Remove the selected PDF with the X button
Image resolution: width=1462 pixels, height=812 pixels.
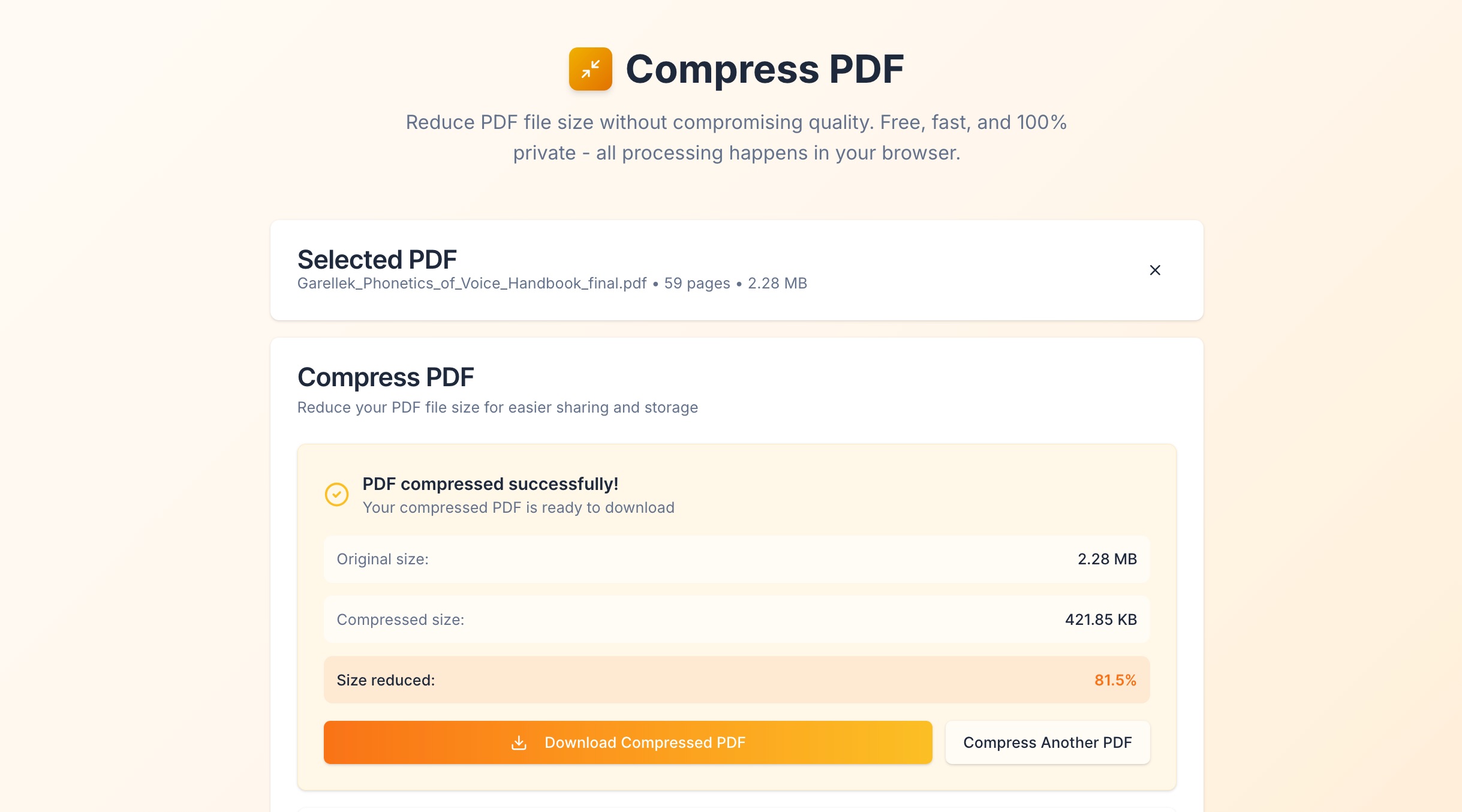(1154, 270)
